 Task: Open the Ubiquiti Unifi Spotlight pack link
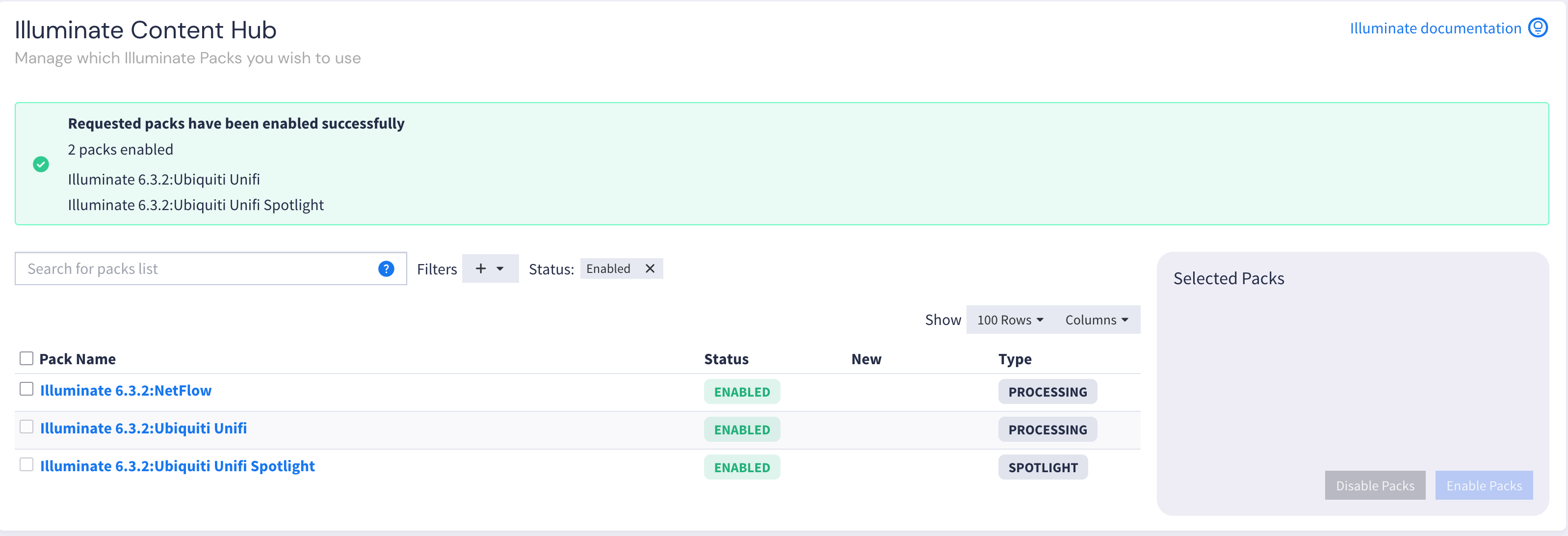(x=178, y=466)
